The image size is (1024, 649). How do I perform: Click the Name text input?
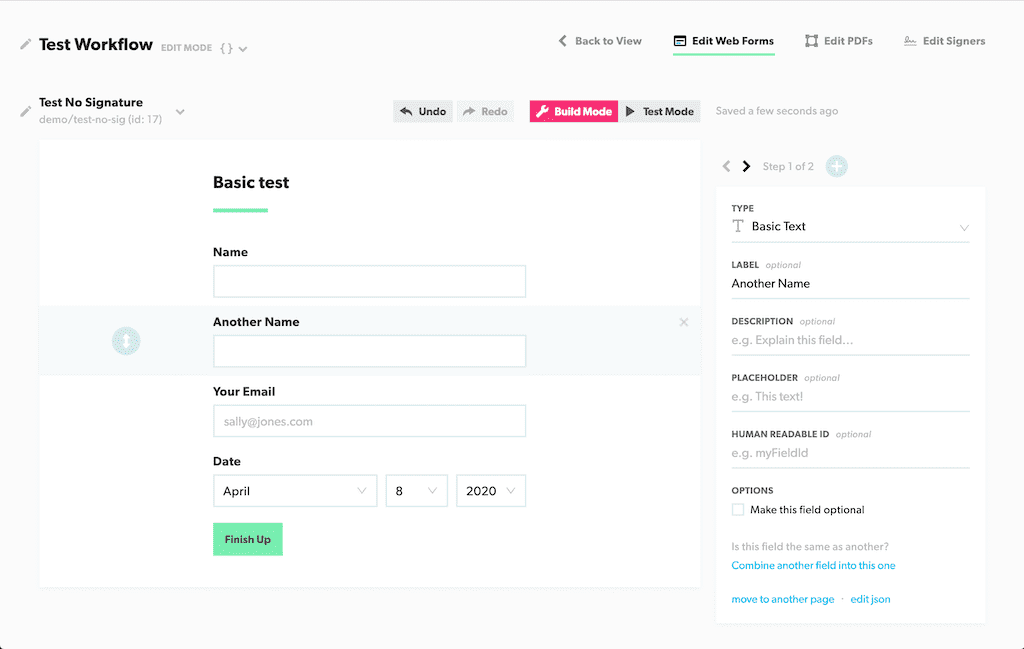tap(369, 281)
